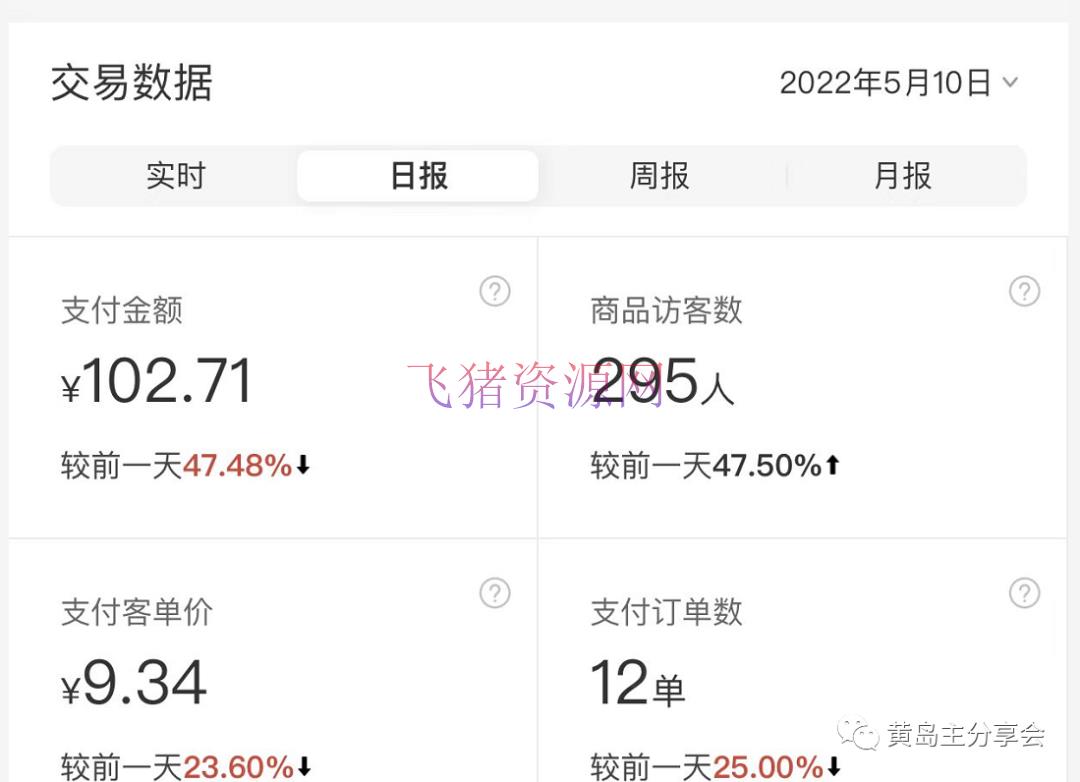The width and height of the screenshot is (1080, 782).
Task: Click the downward arrow next to 23.60%
Action: pyautogui.click(x=303, y=768)
